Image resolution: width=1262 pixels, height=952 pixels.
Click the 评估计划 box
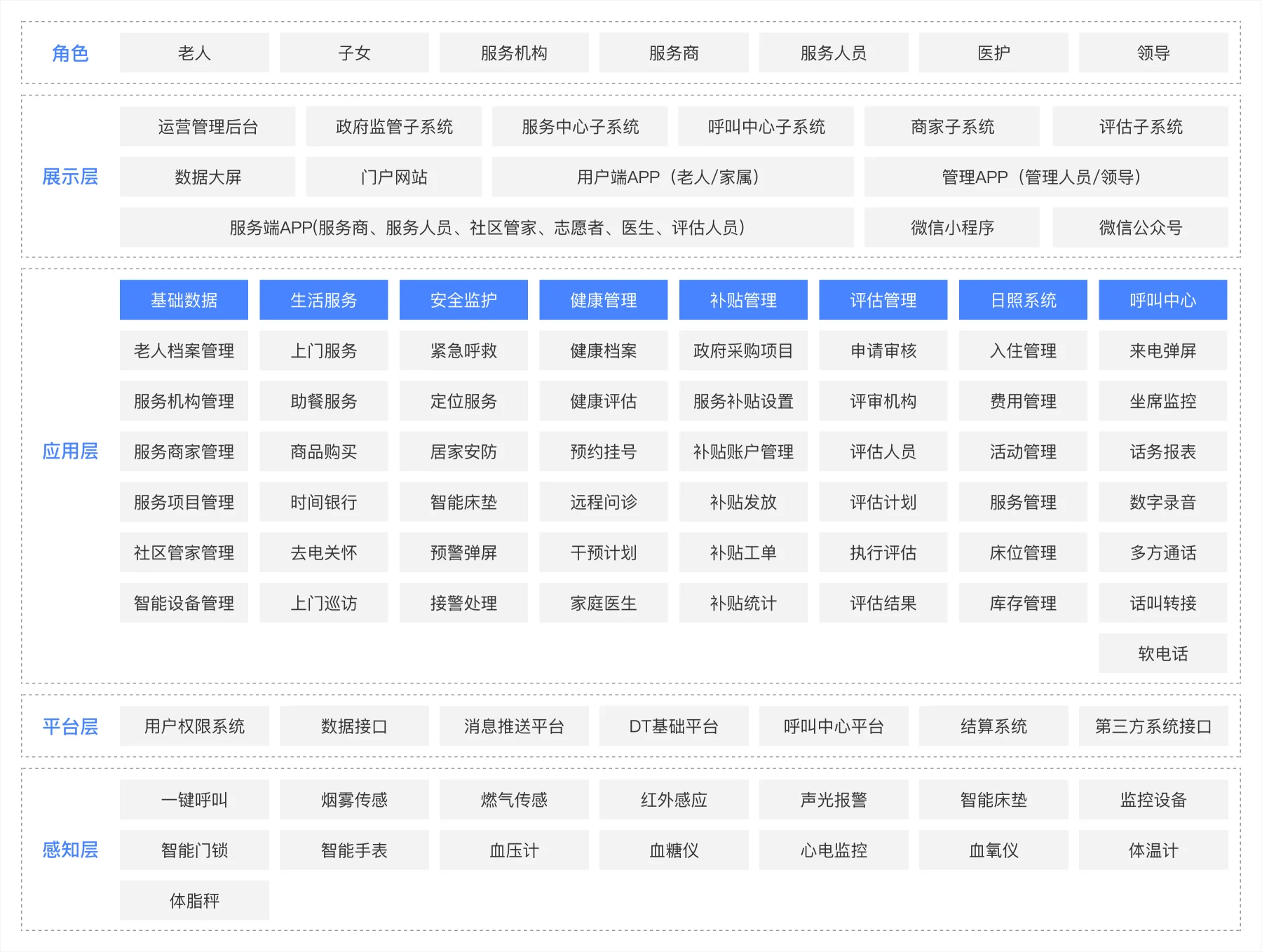883,502
